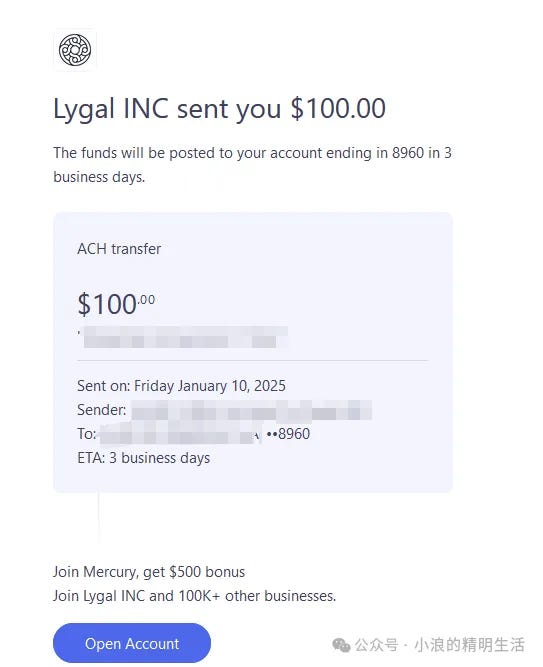Click the 小浪的精明生活 watermark name

click(x=469, y=645)
